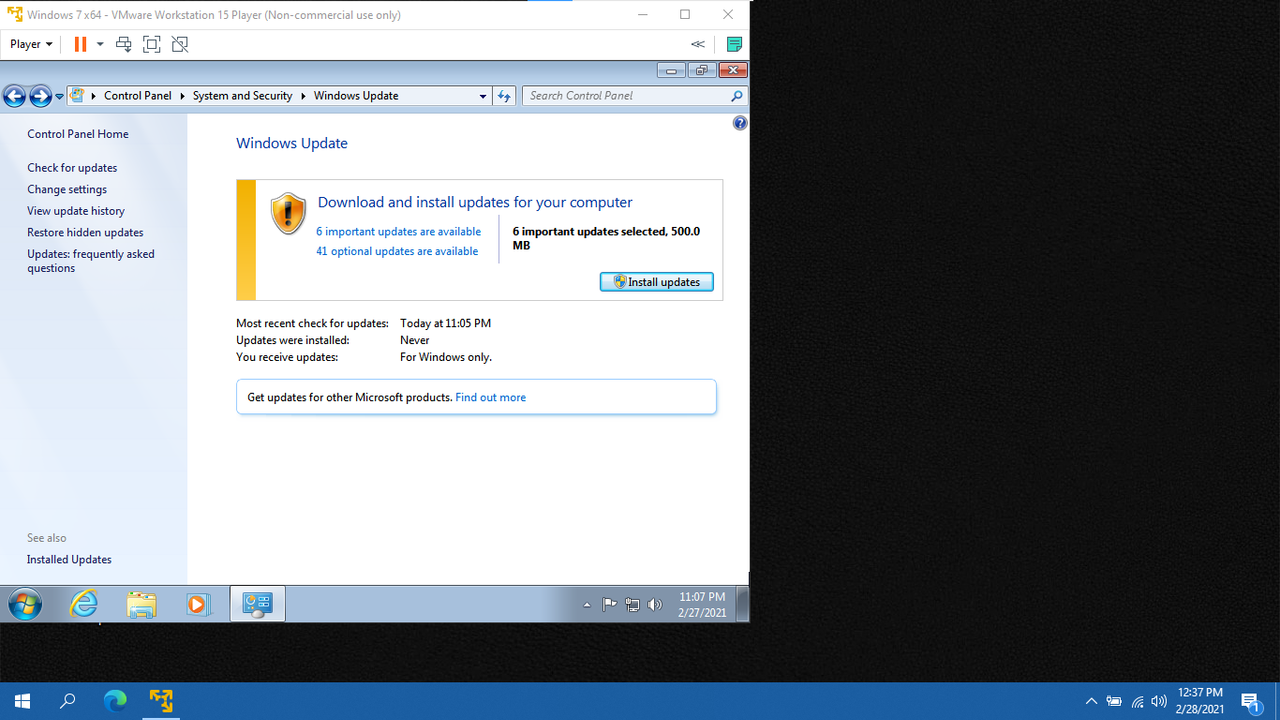1280x720 pixels.
Task: Open Windows 10 taskbar search
Action: click(68, 701)
